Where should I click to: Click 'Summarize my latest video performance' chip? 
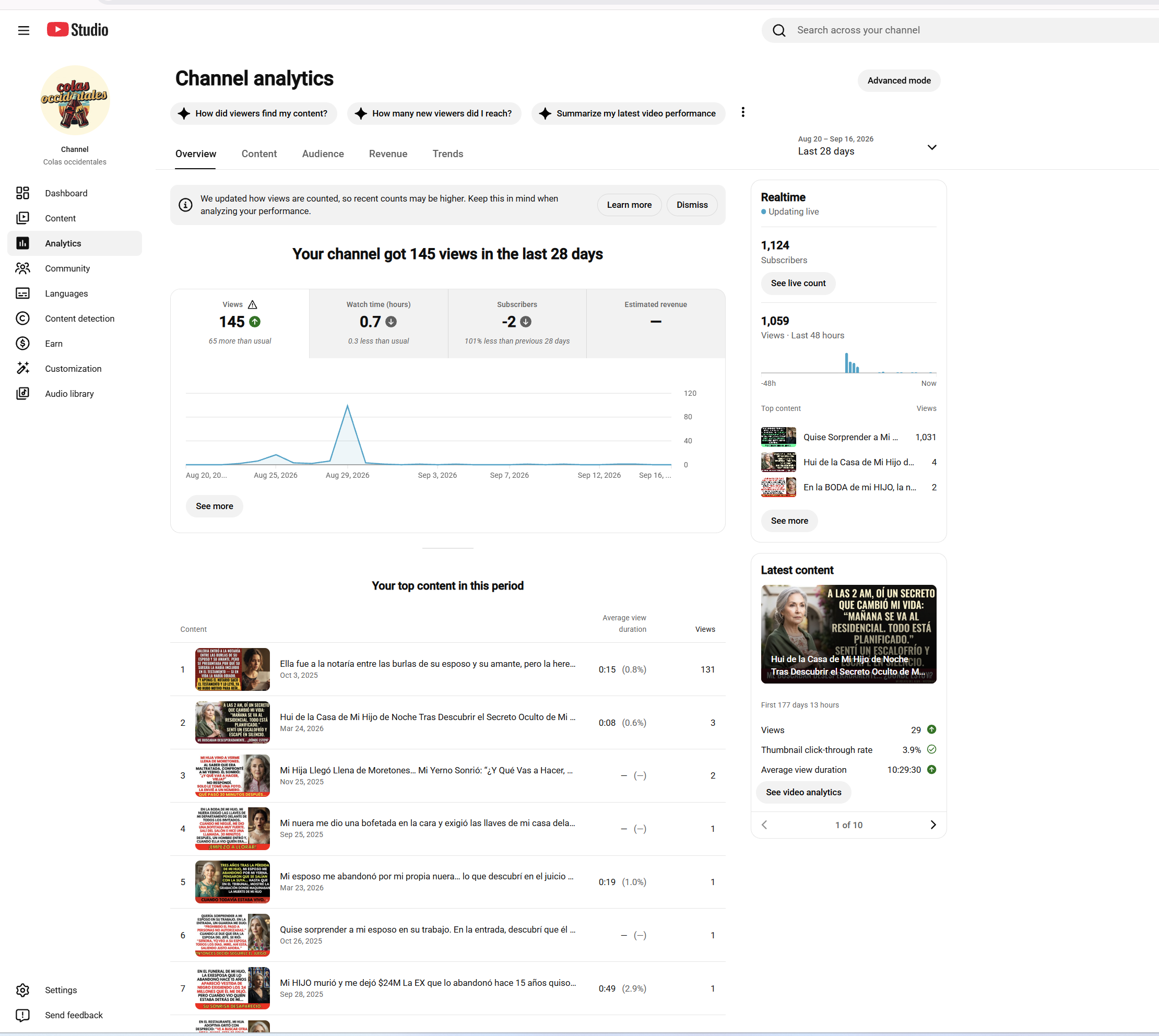point(628,113)
